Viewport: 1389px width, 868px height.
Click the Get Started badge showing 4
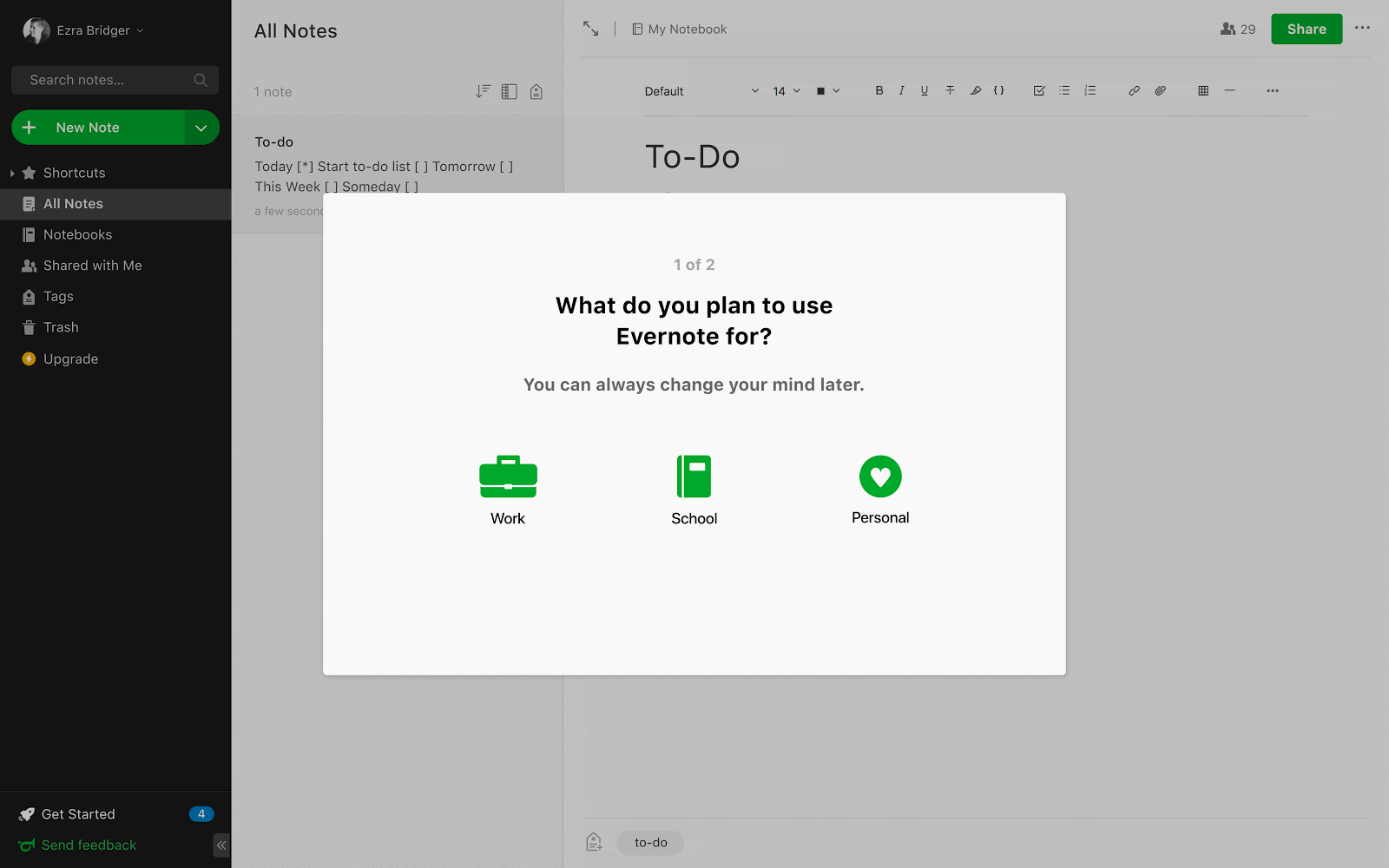201,814
